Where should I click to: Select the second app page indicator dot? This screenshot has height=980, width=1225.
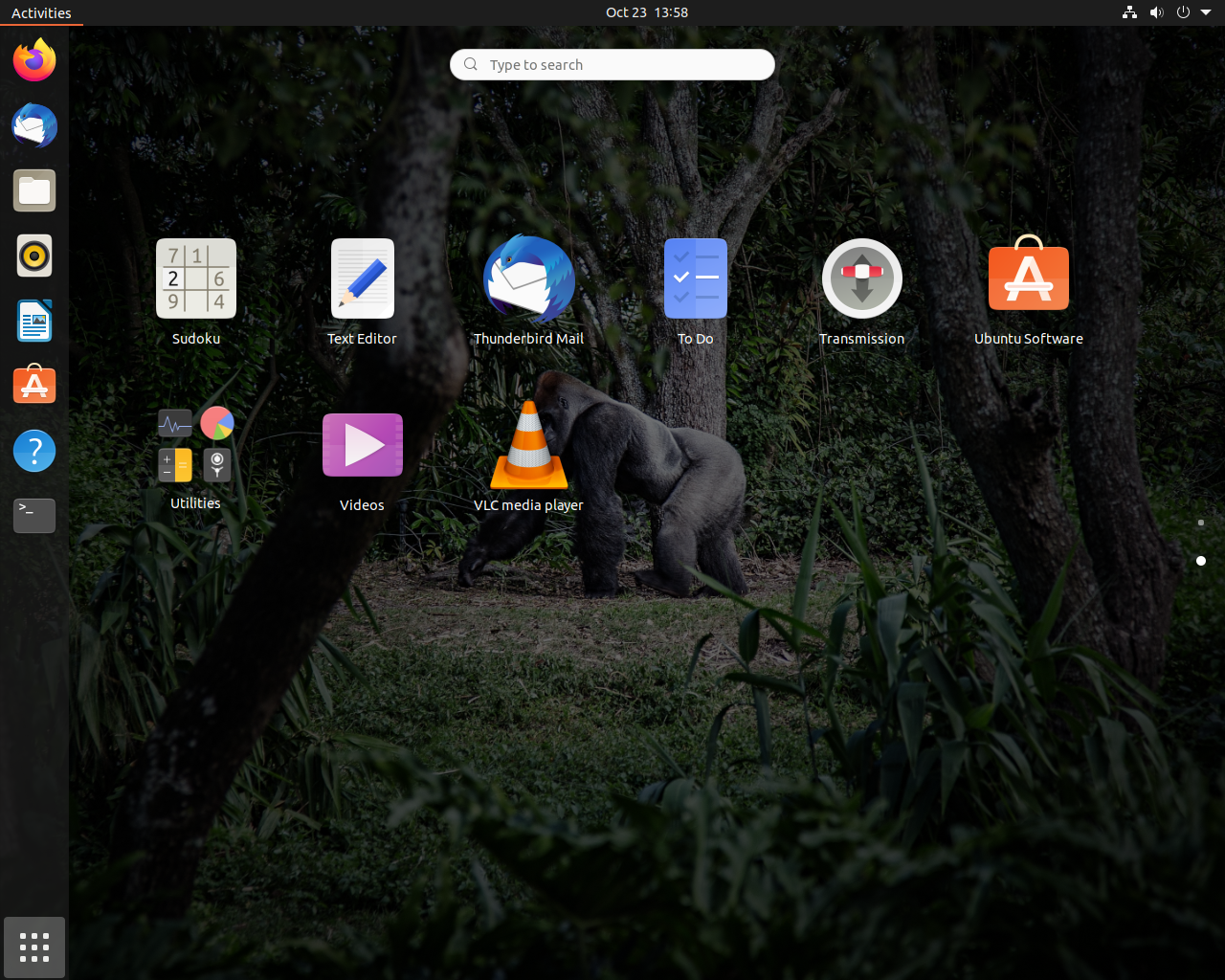(1200, 561)
